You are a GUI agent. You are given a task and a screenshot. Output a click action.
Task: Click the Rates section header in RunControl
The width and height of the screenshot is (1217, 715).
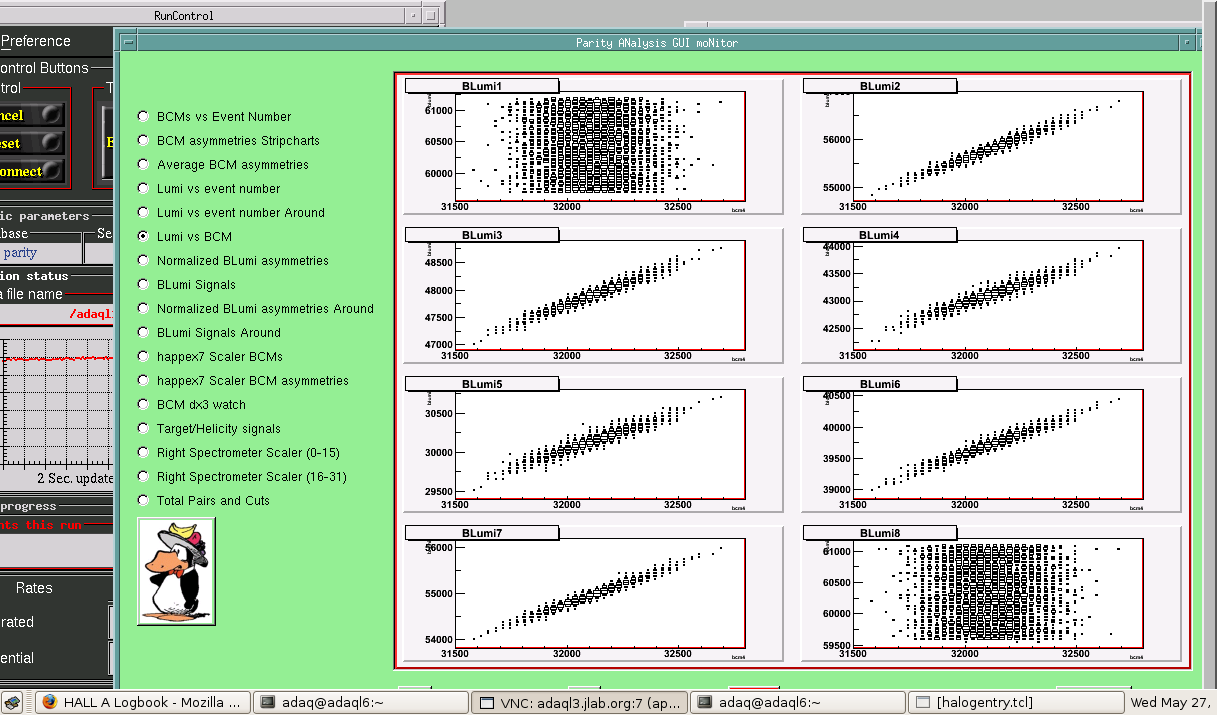pyautogui.click(x=34, y=588)
